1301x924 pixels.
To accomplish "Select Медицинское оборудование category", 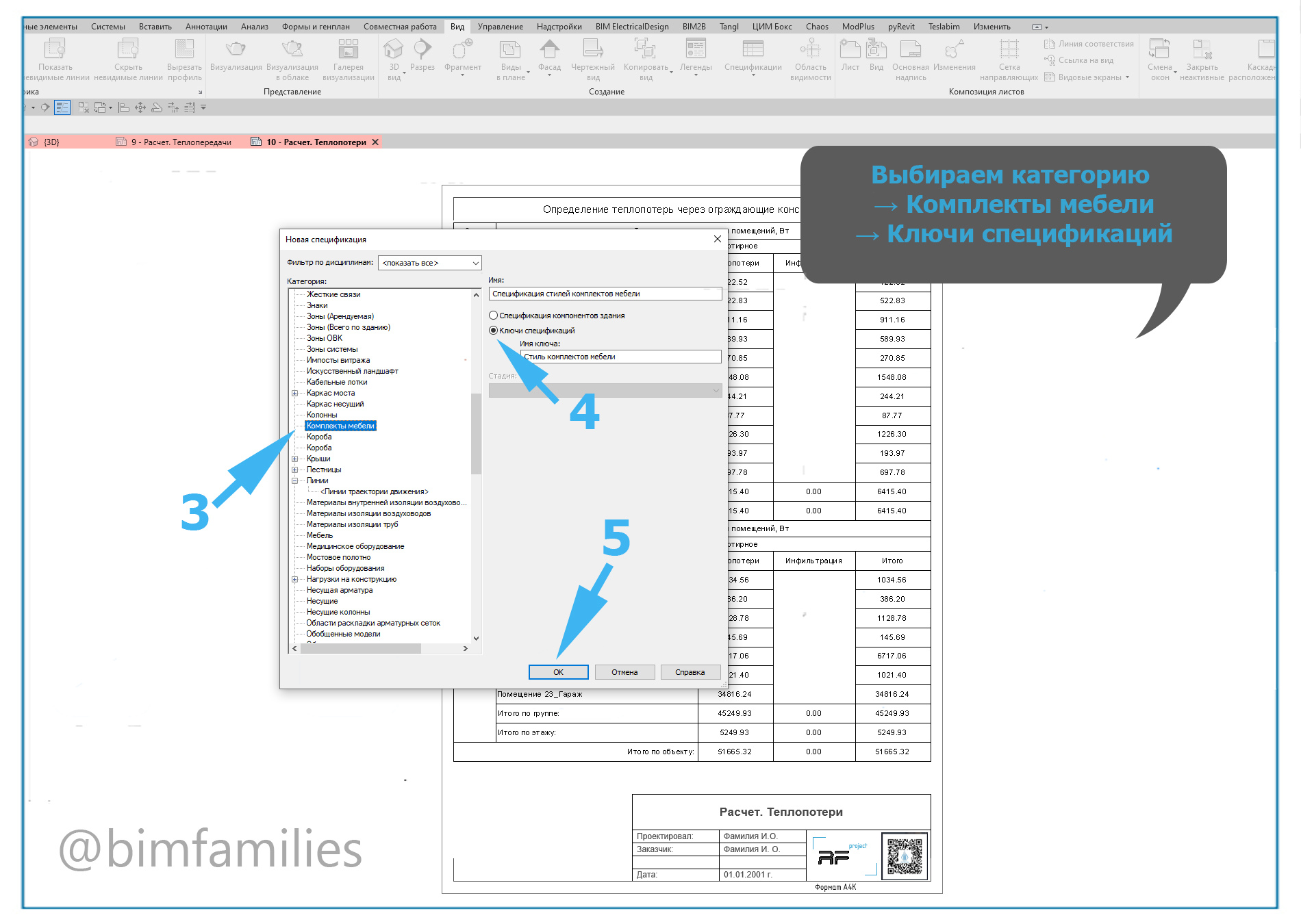I will click(355, 546).
